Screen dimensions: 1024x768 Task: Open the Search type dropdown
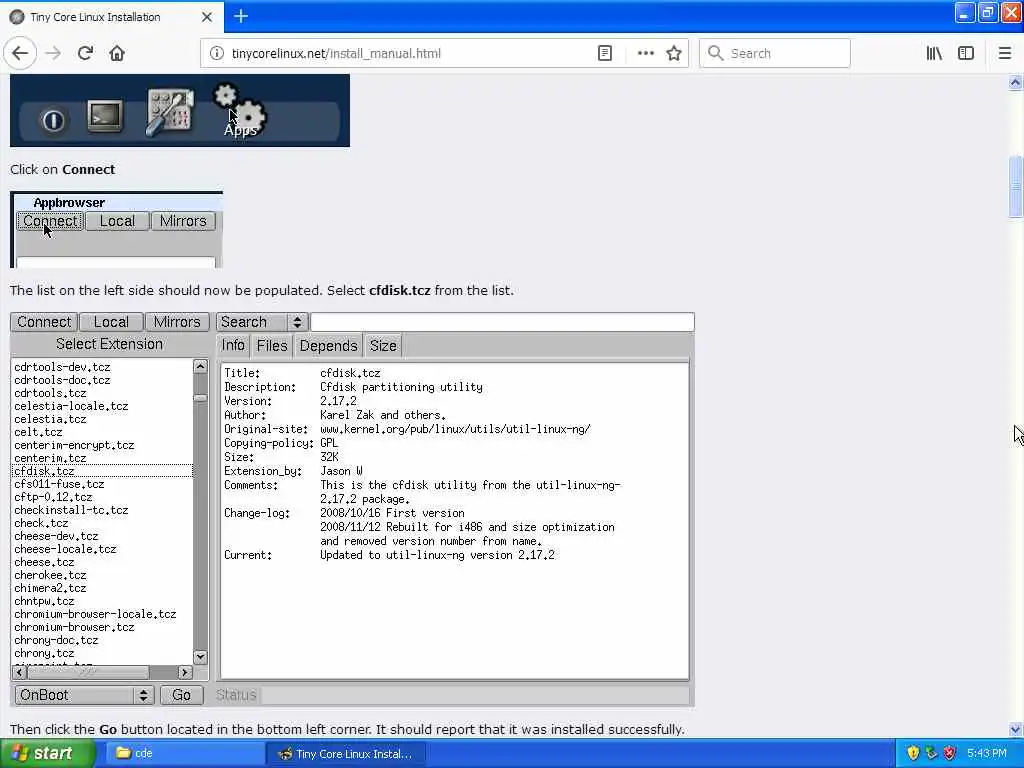(x=261, y=322)
